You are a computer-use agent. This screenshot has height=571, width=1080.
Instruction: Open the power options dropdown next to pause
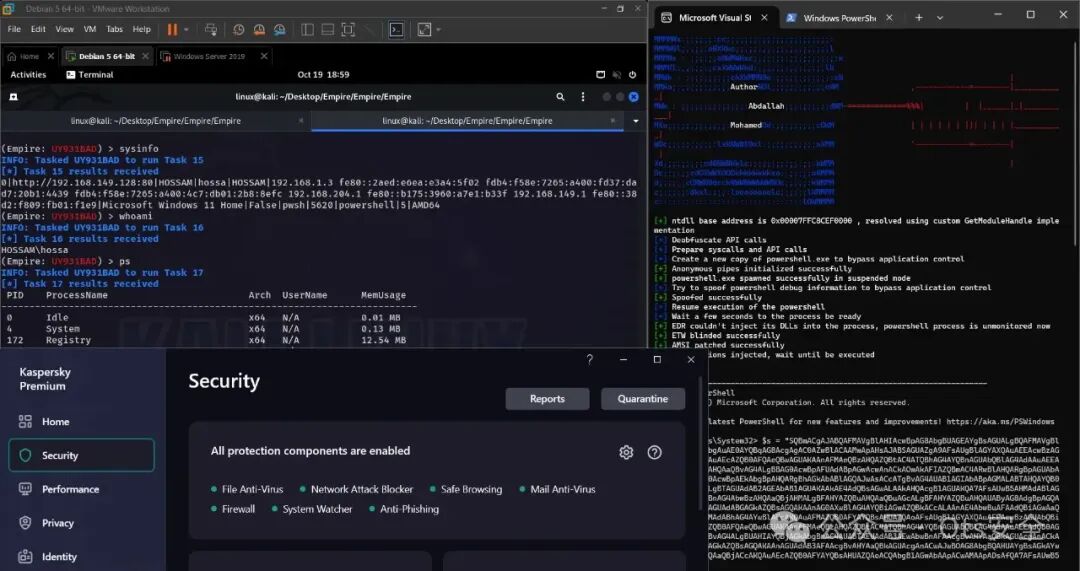tap(186, 30)
